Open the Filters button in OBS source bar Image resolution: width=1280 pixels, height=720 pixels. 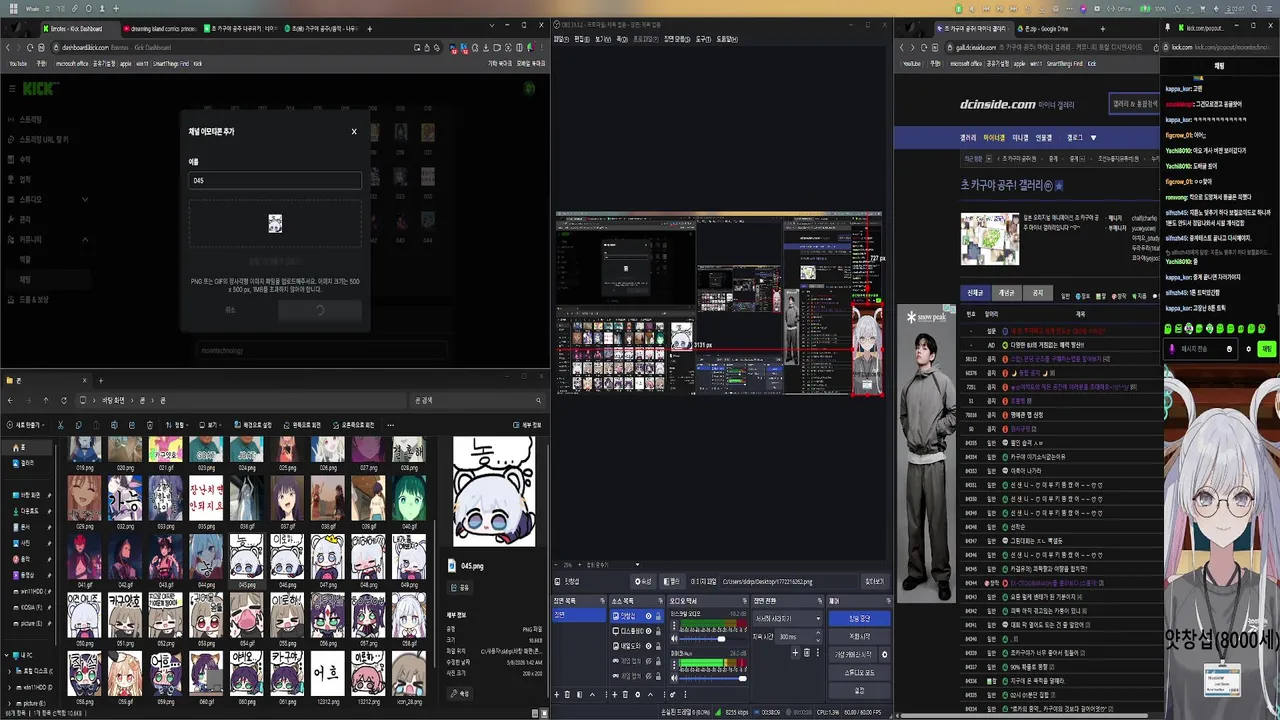672,581
